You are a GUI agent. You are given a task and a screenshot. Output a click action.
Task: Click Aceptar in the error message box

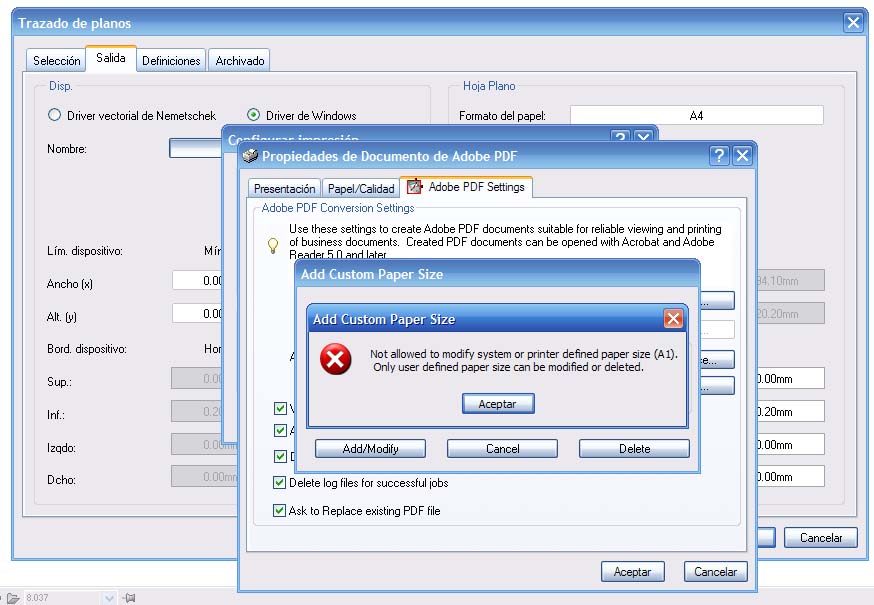[498, 404]
